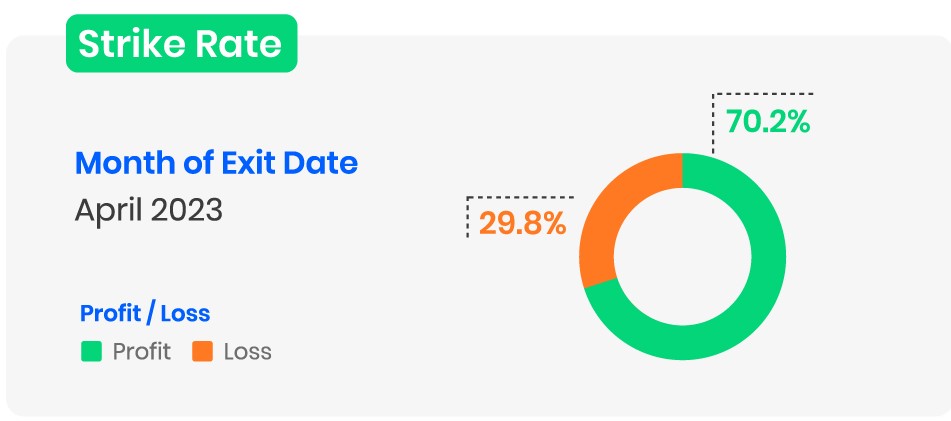951x421 pixels.
Task: Click the word Strike in the title badge
Action: [x=130, y=44]
